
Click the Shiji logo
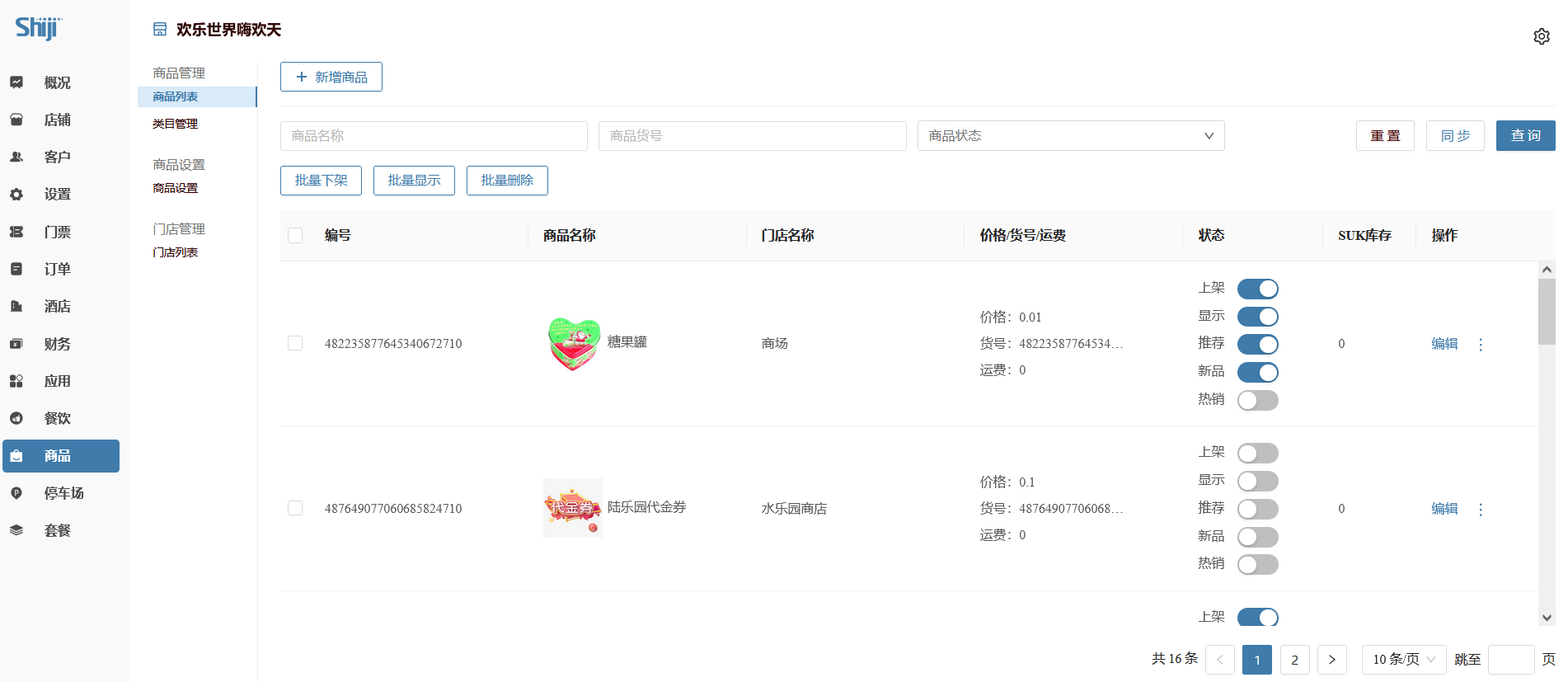(x=38, y=28)
